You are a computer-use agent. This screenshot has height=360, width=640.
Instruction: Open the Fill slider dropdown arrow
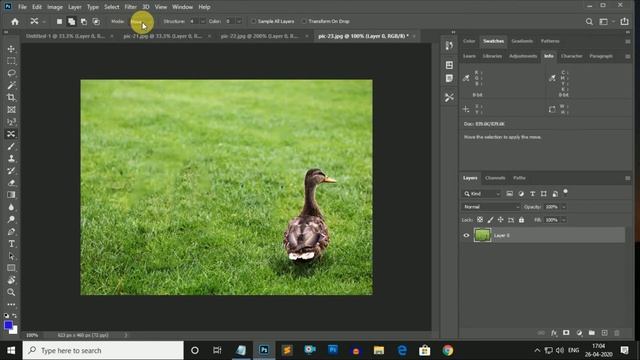564,220
